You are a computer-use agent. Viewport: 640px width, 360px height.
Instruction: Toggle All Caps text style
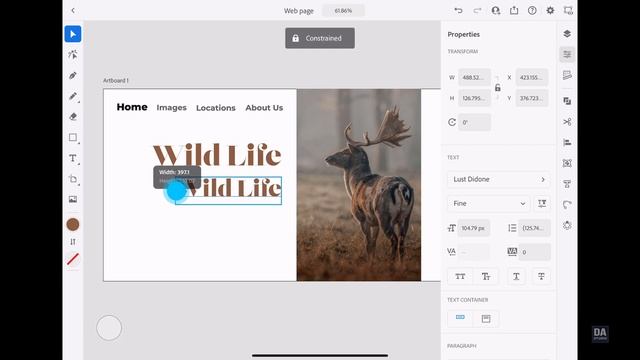pos(460,276)
